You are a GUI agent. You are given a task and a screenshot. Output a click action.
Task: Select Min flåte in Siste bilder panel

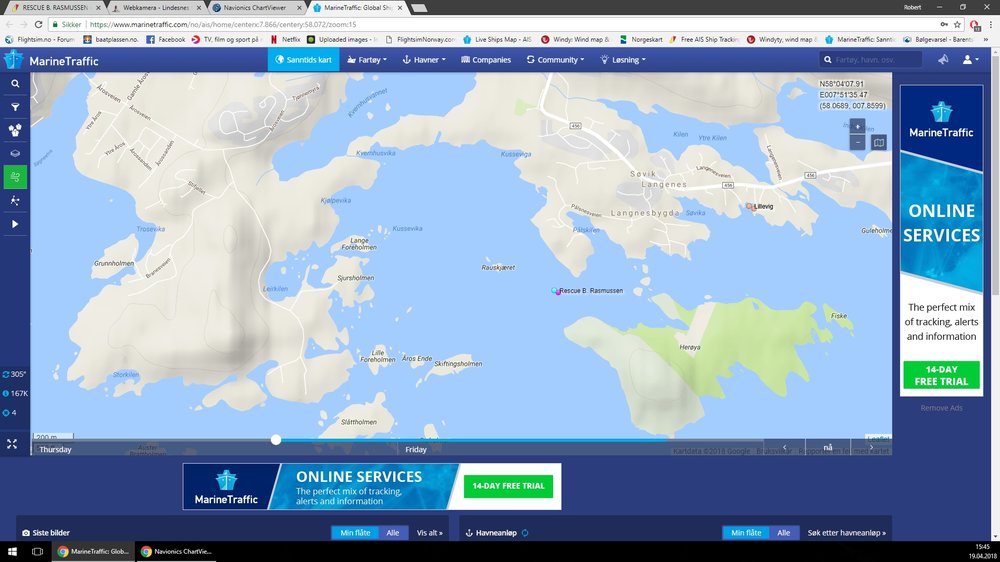coord(355,533)
